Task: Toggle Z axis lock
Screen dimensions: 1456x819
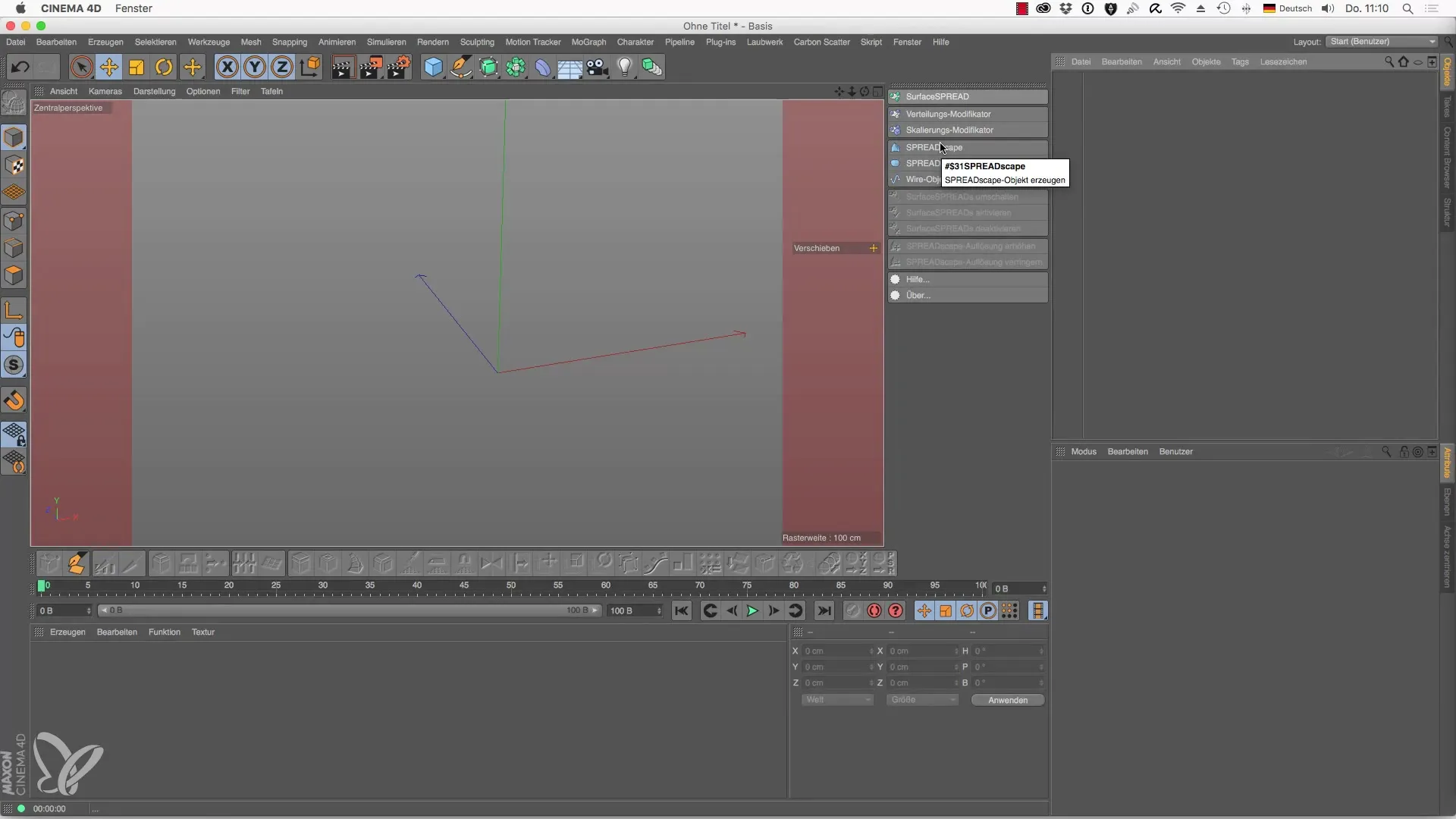Action: pos(282,67)
